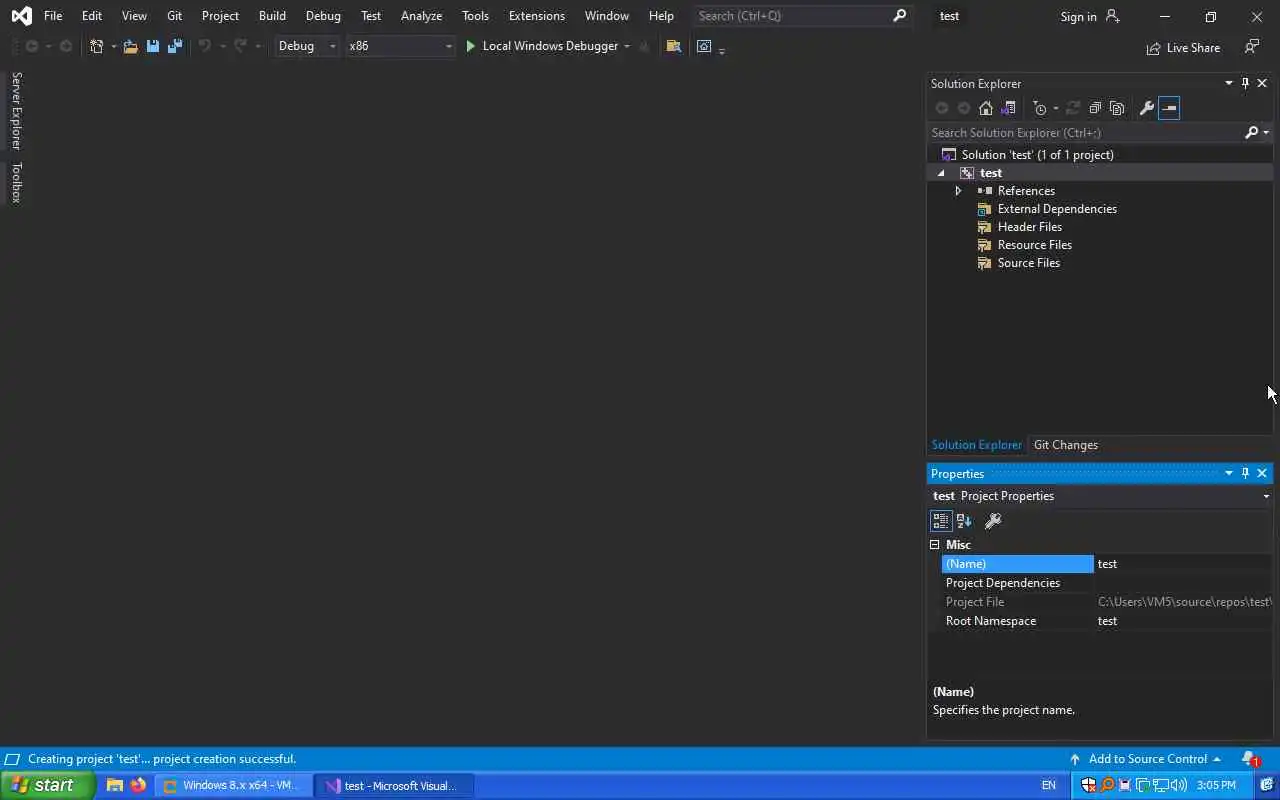Switch to the Git Changes tab
This screenshot has height=800, width=1280.
[x=1066, y=445]
